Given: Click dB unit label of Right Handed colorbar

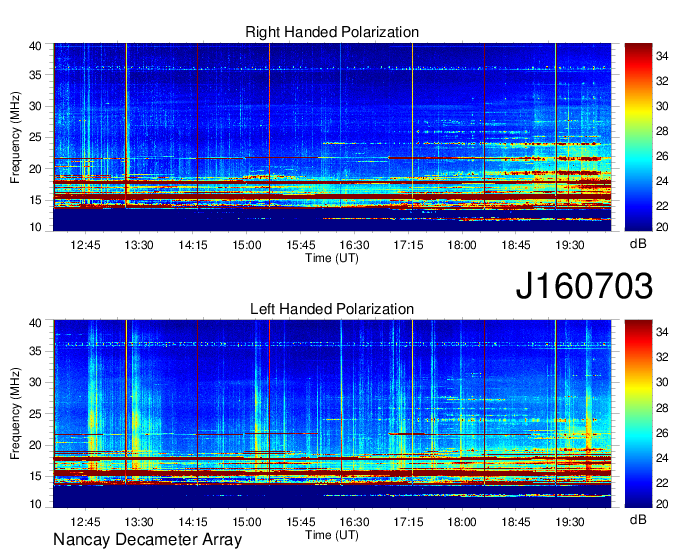Looking at the screenshot, I should (x=638, y=244).
